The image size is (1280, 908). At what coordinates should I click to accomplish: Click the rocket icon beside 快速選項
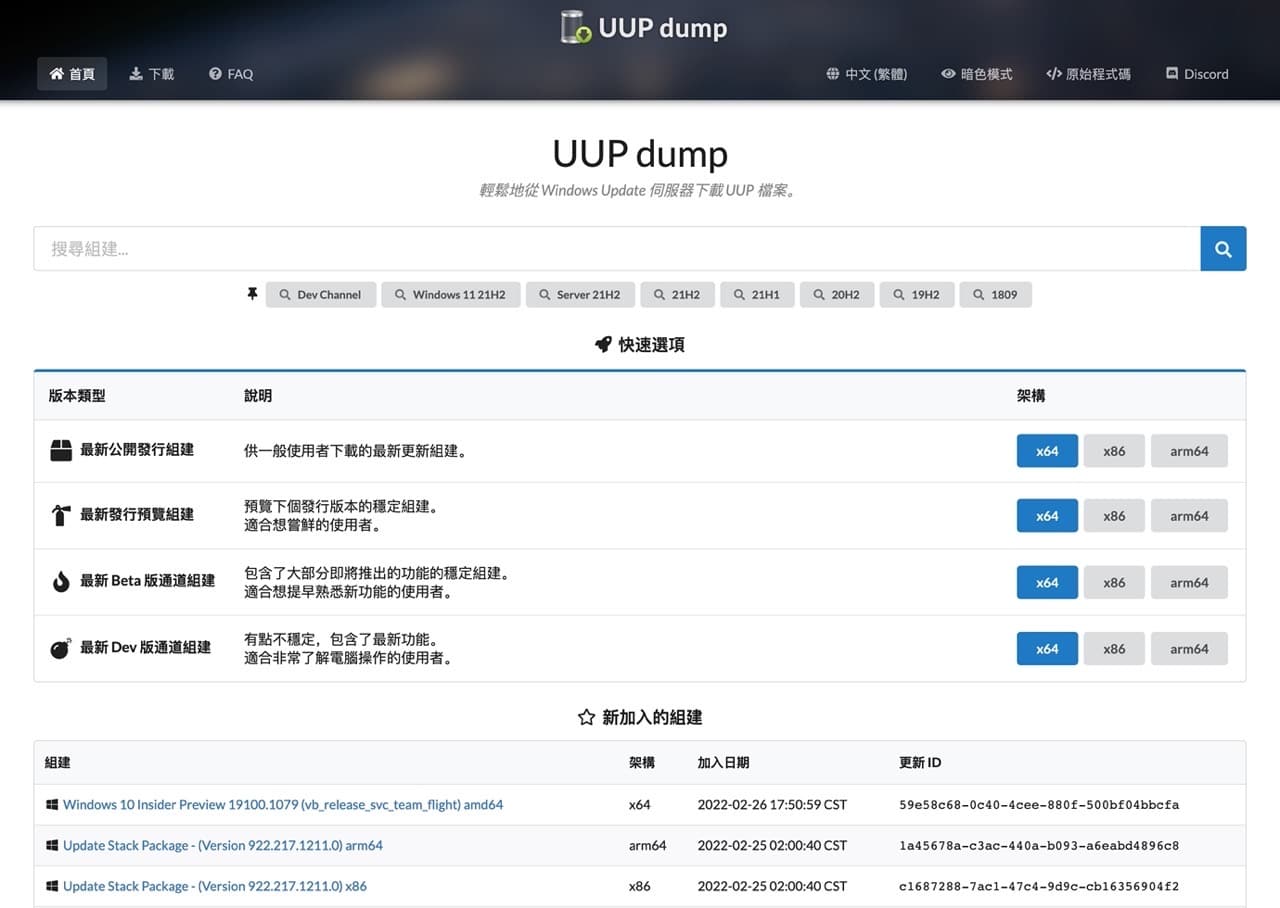click(x=603, y=345)
